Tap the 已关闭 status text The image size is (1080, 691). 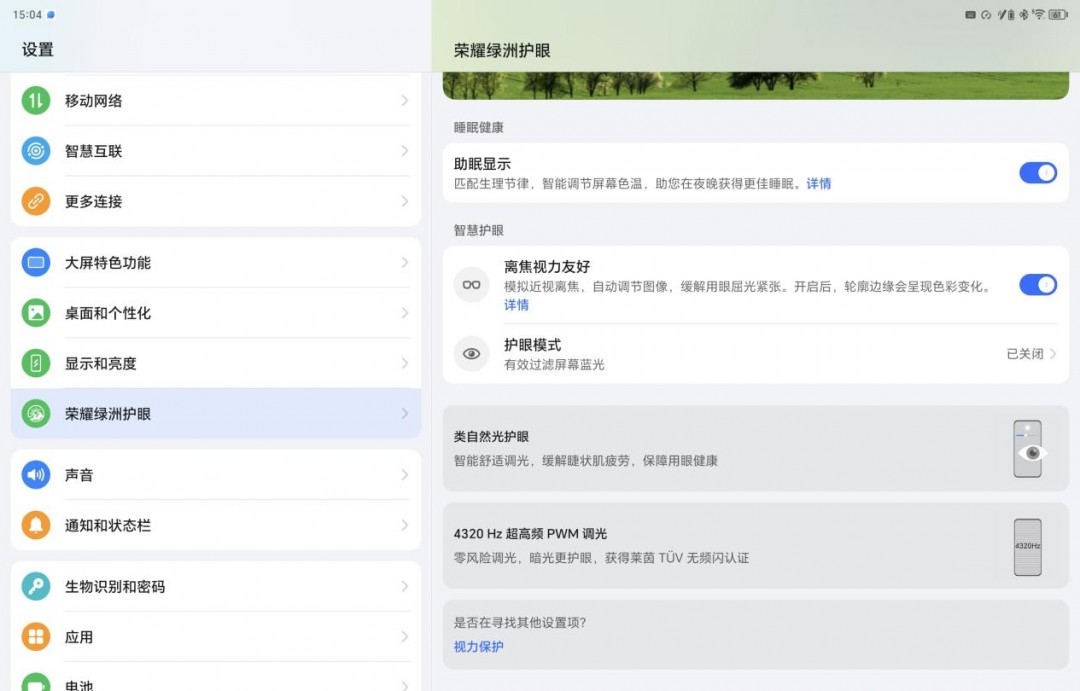coord(1025,353)
